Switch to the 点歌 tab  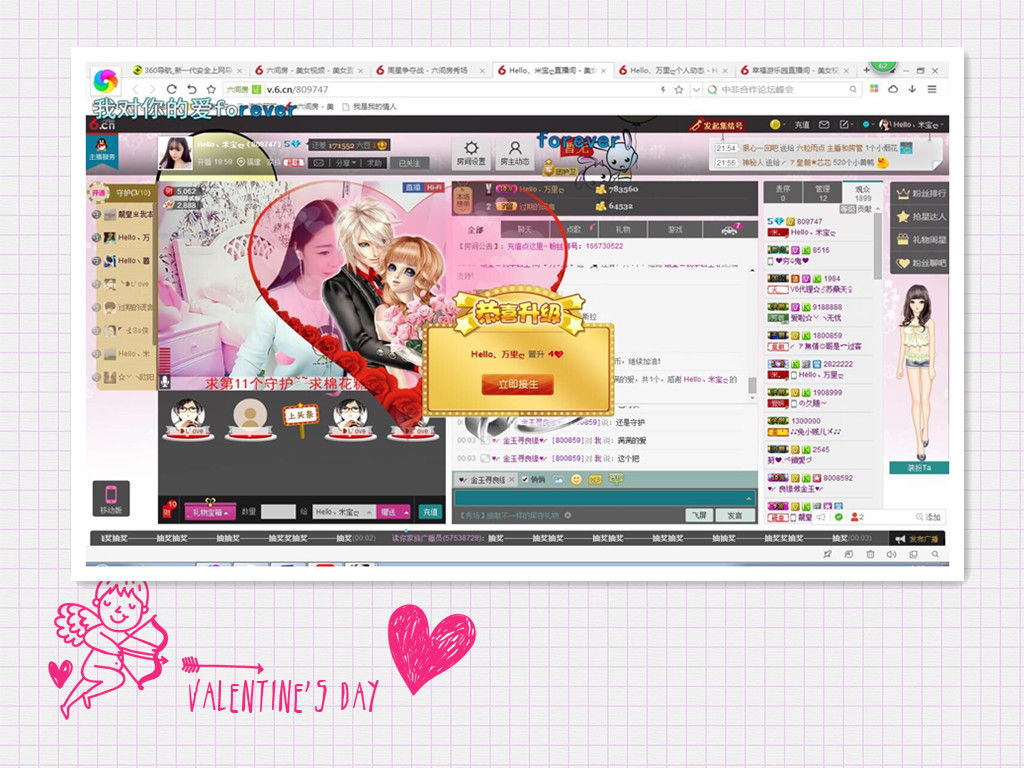pos(574,230)
